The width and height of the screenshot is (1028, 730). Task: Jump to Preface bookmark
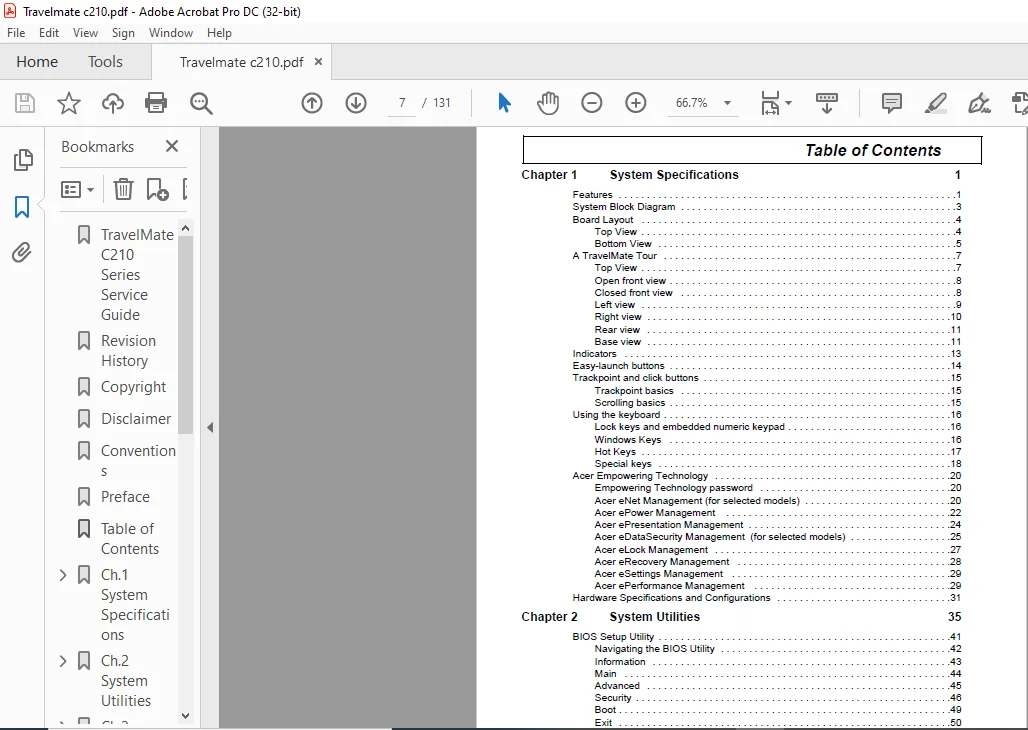(x=125, y=497)
